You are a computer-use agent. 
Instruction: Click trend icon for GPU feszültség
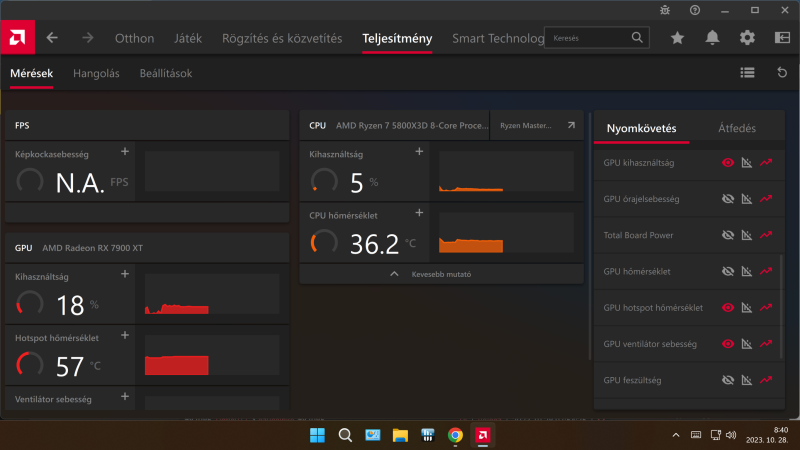(x=766, y=380)
